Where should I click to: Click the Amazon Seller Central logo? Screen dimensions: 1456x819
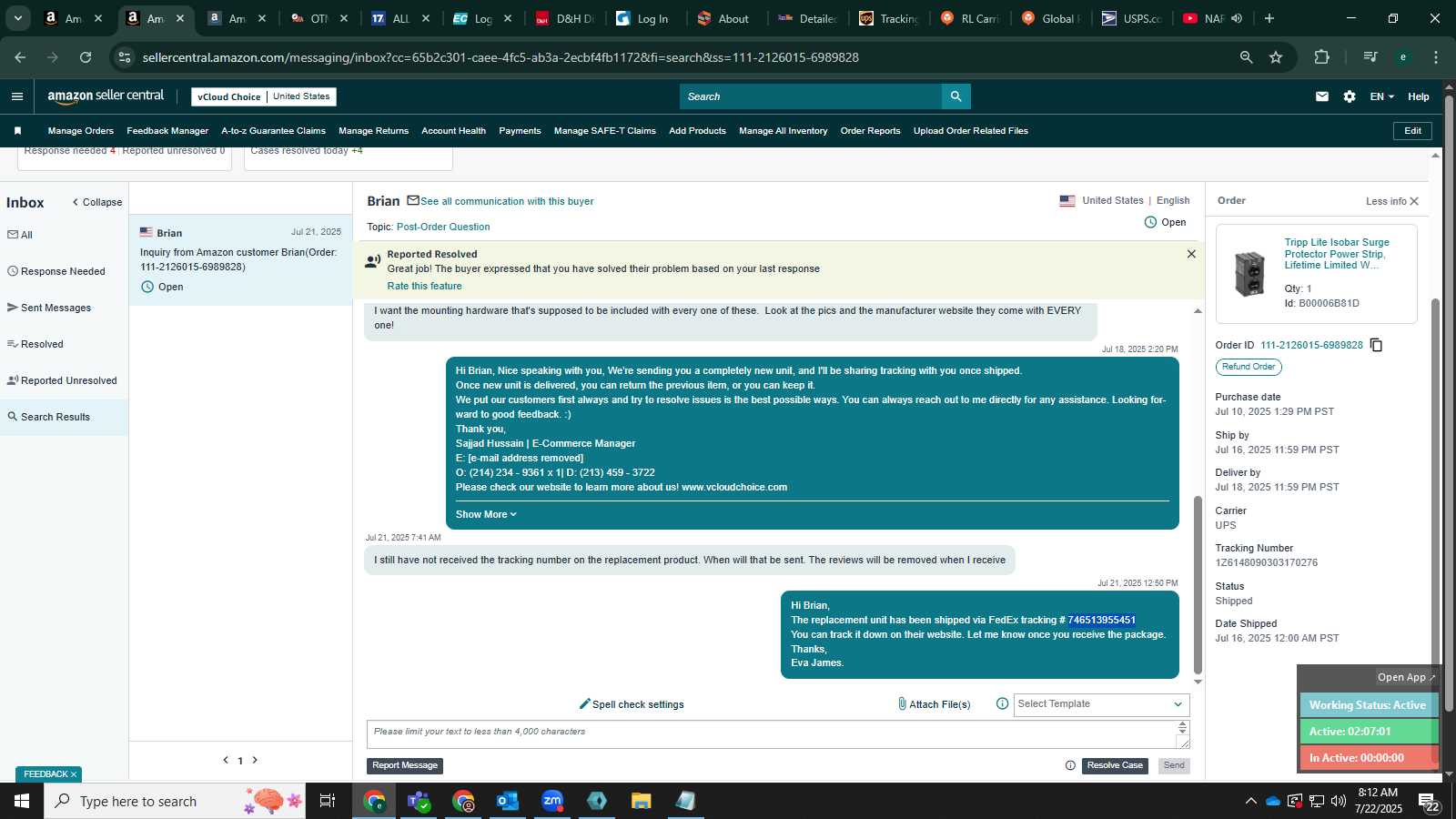tap(106, 96)
